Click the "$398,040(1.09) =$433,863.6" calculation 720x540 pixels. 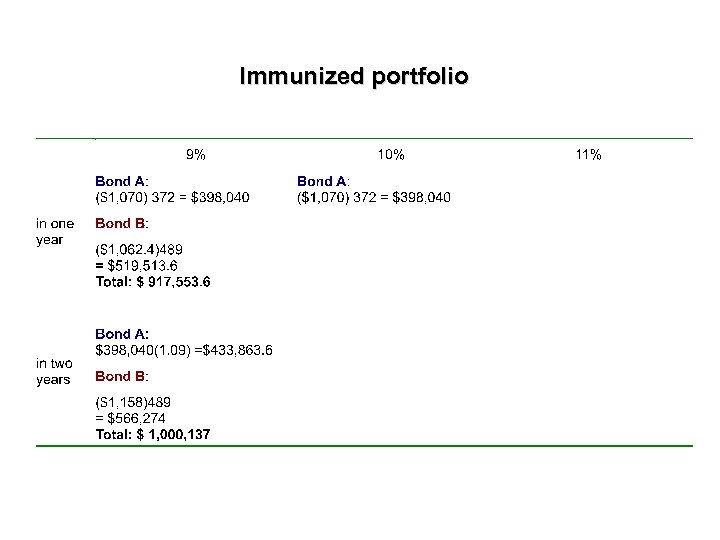tap(184, 350)
